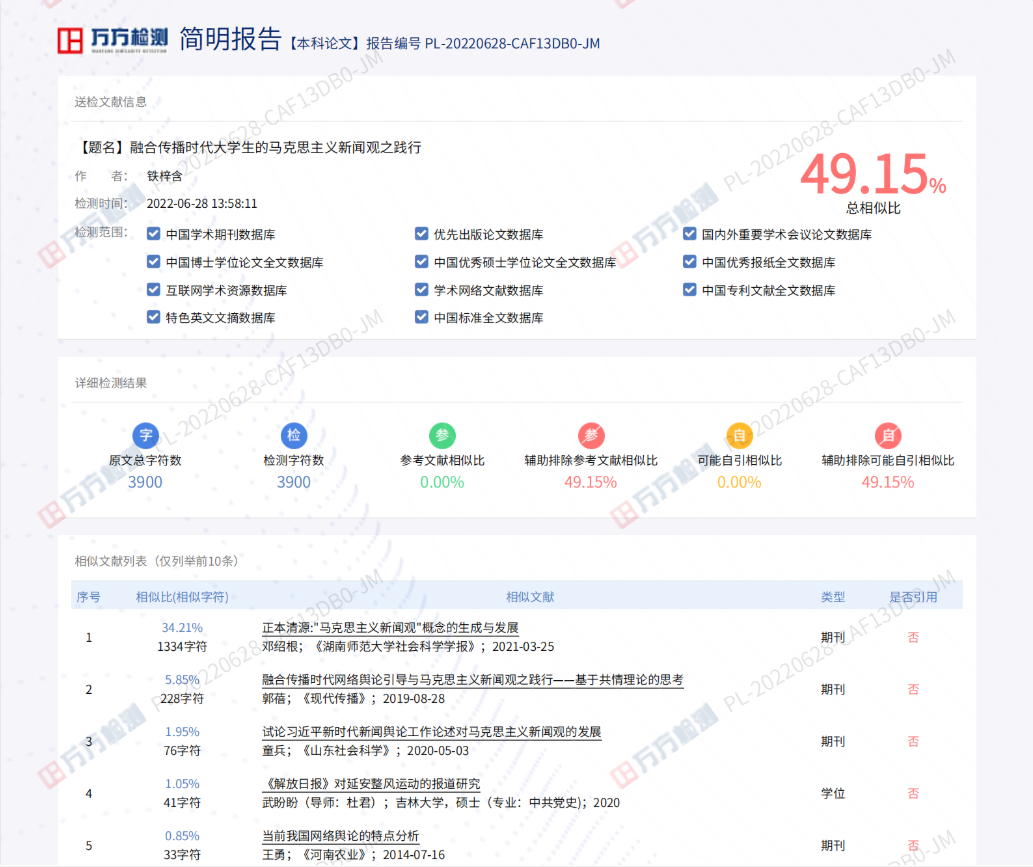This screenshot has width=1033, height=867.
Task: Click the 34.21% similarity value
Action: pos(182,628)
